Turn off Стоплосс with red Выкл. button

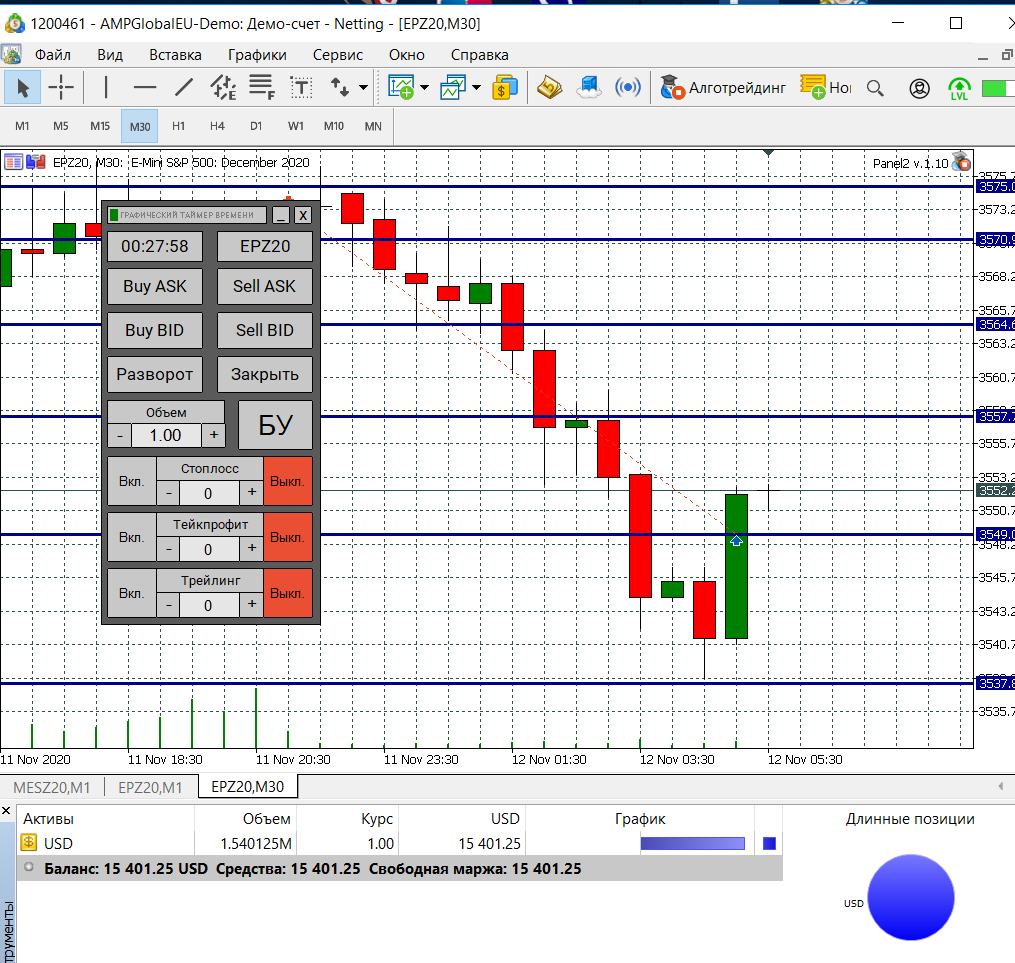287,482
